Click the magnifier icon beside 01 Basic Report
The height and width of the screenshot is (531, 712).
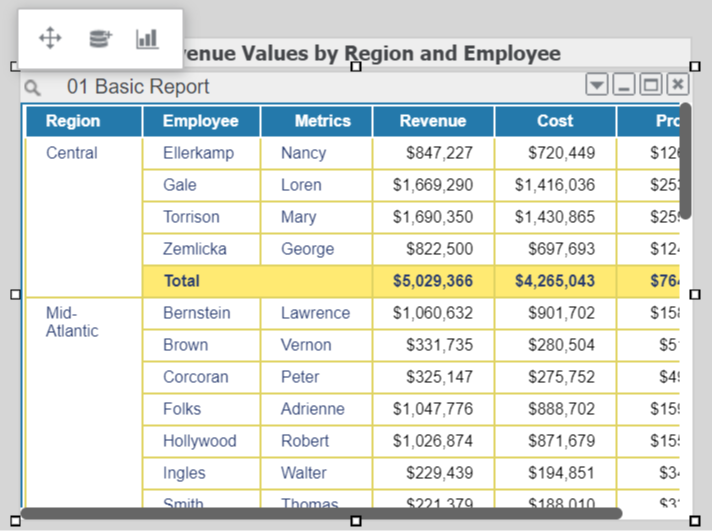click(33, 88)
